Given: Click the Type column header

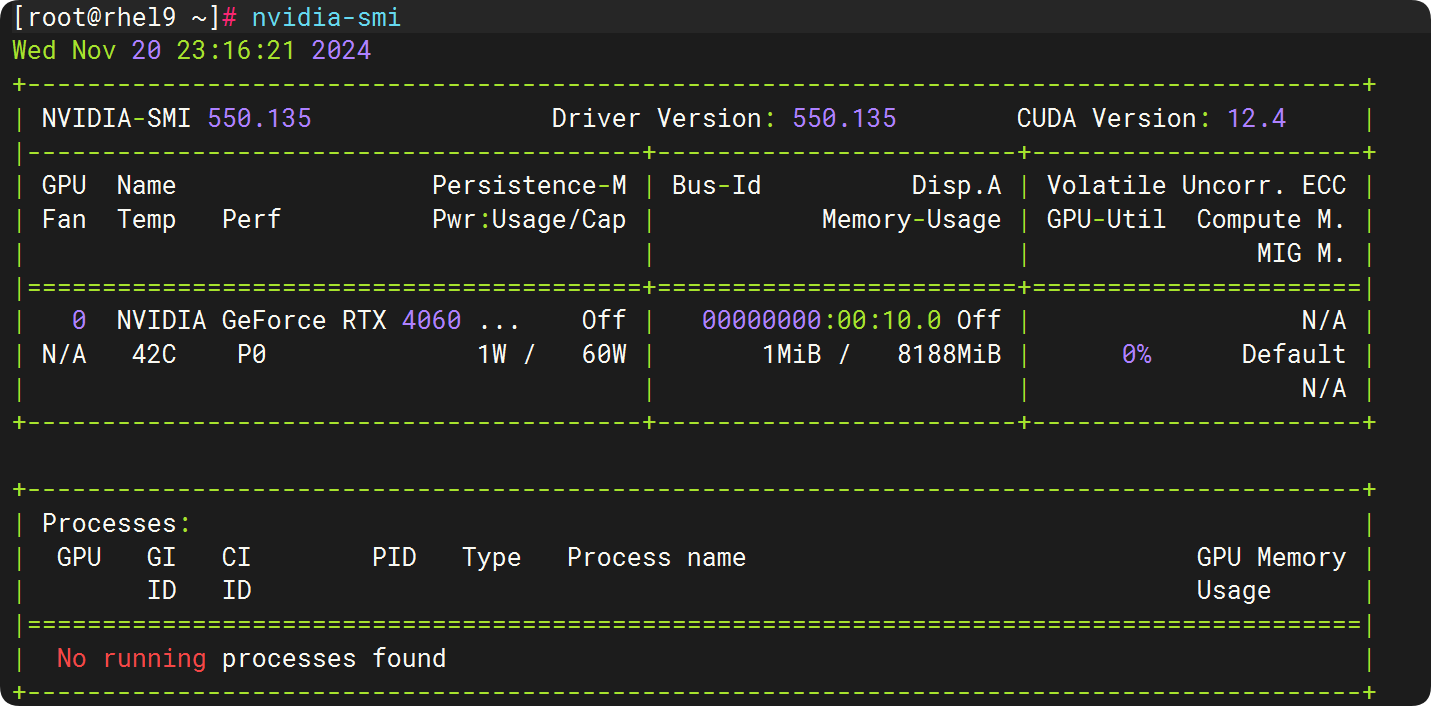Looking at the screenshot, I should (x=491, y=557).
